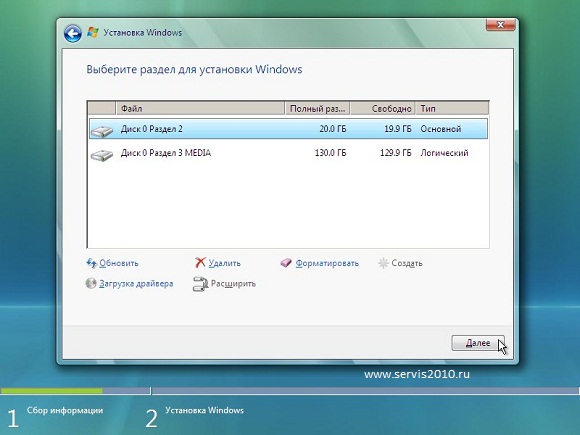Sort by the Свободно column header
This screenshot has height=435, width=580.
click(x=383, y=108)
